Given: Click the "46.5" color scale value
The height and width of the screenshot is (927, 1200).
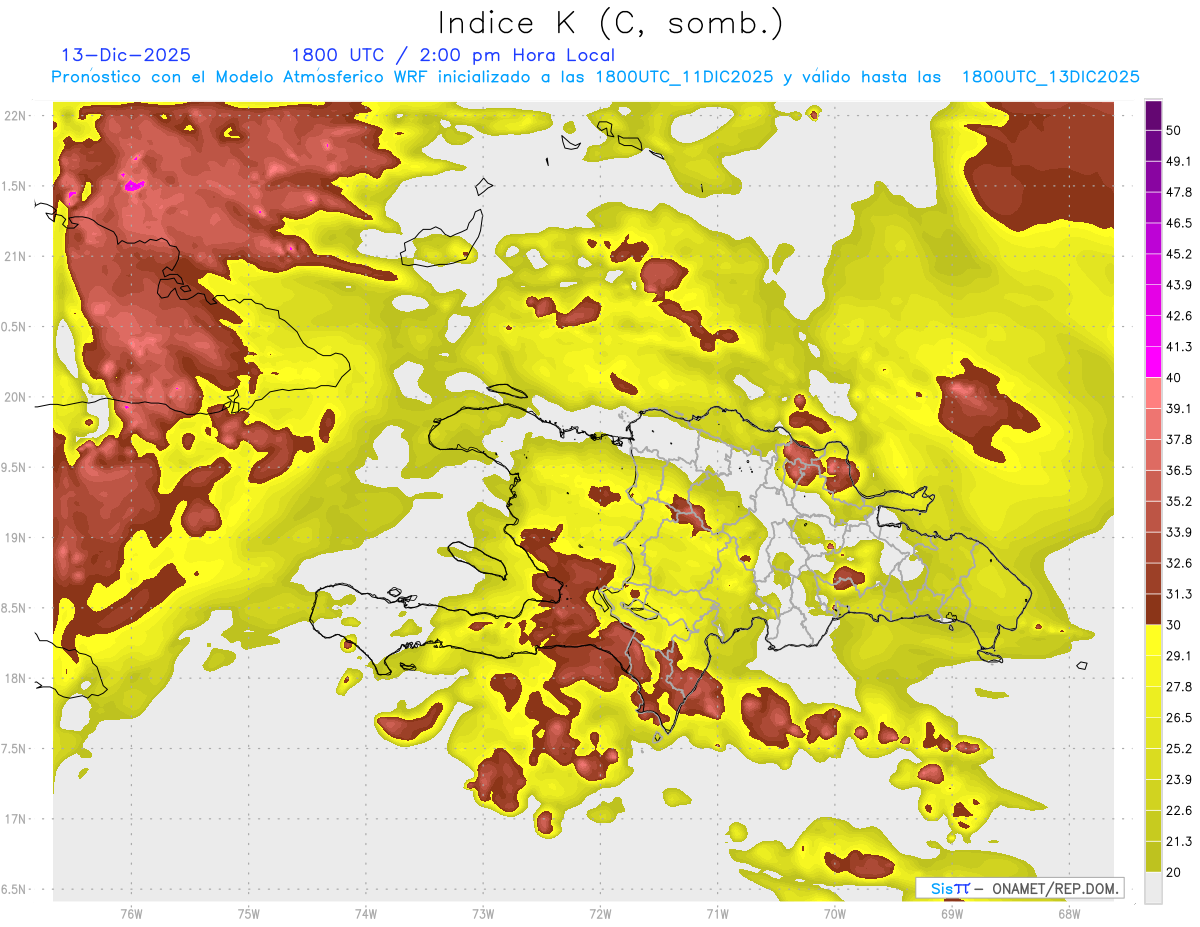Looking at the screenshot, I should [1179, 223].
